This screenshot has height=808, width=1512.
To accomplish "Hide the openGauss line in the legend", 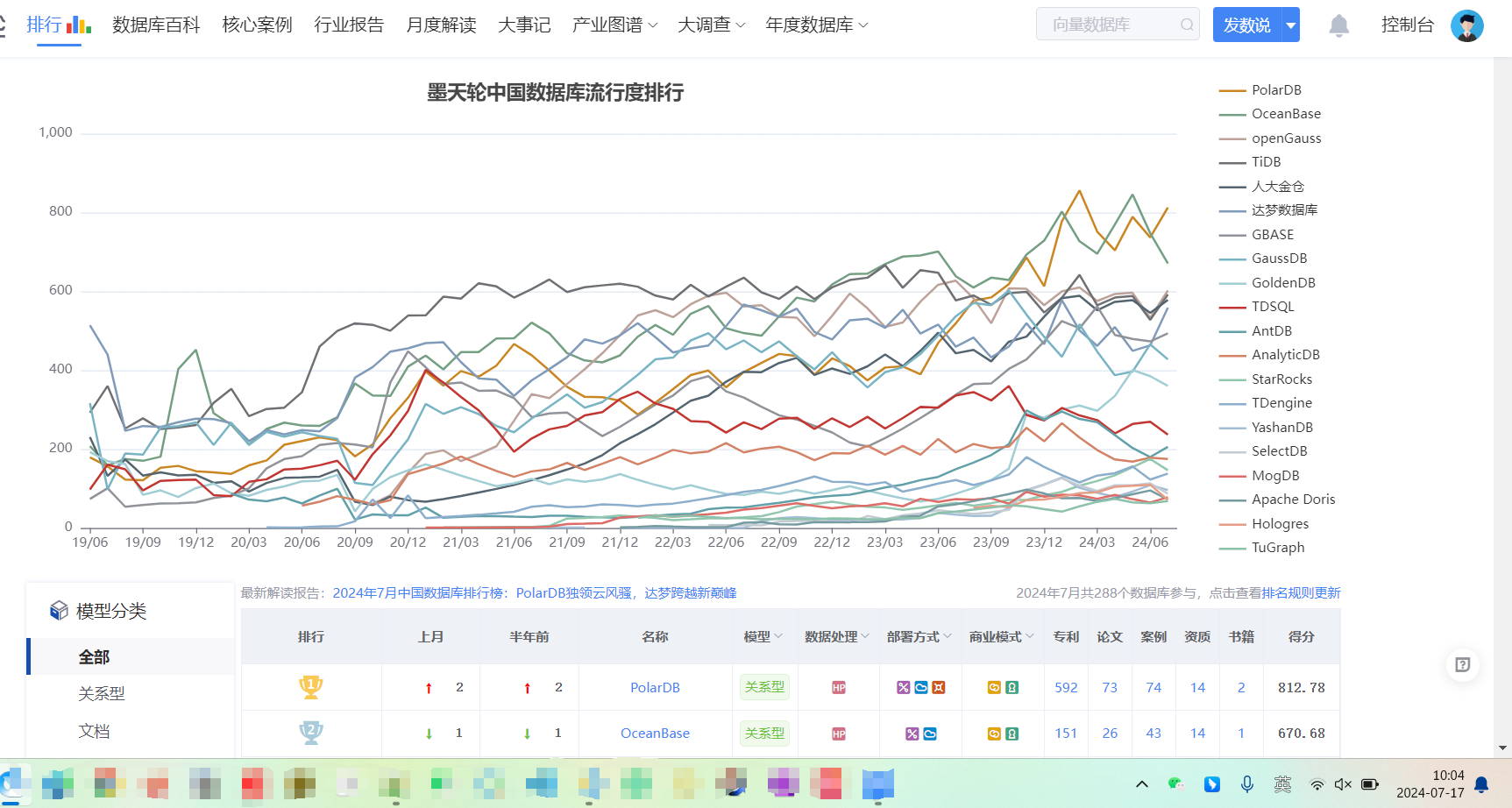I will pos(1270,138).
